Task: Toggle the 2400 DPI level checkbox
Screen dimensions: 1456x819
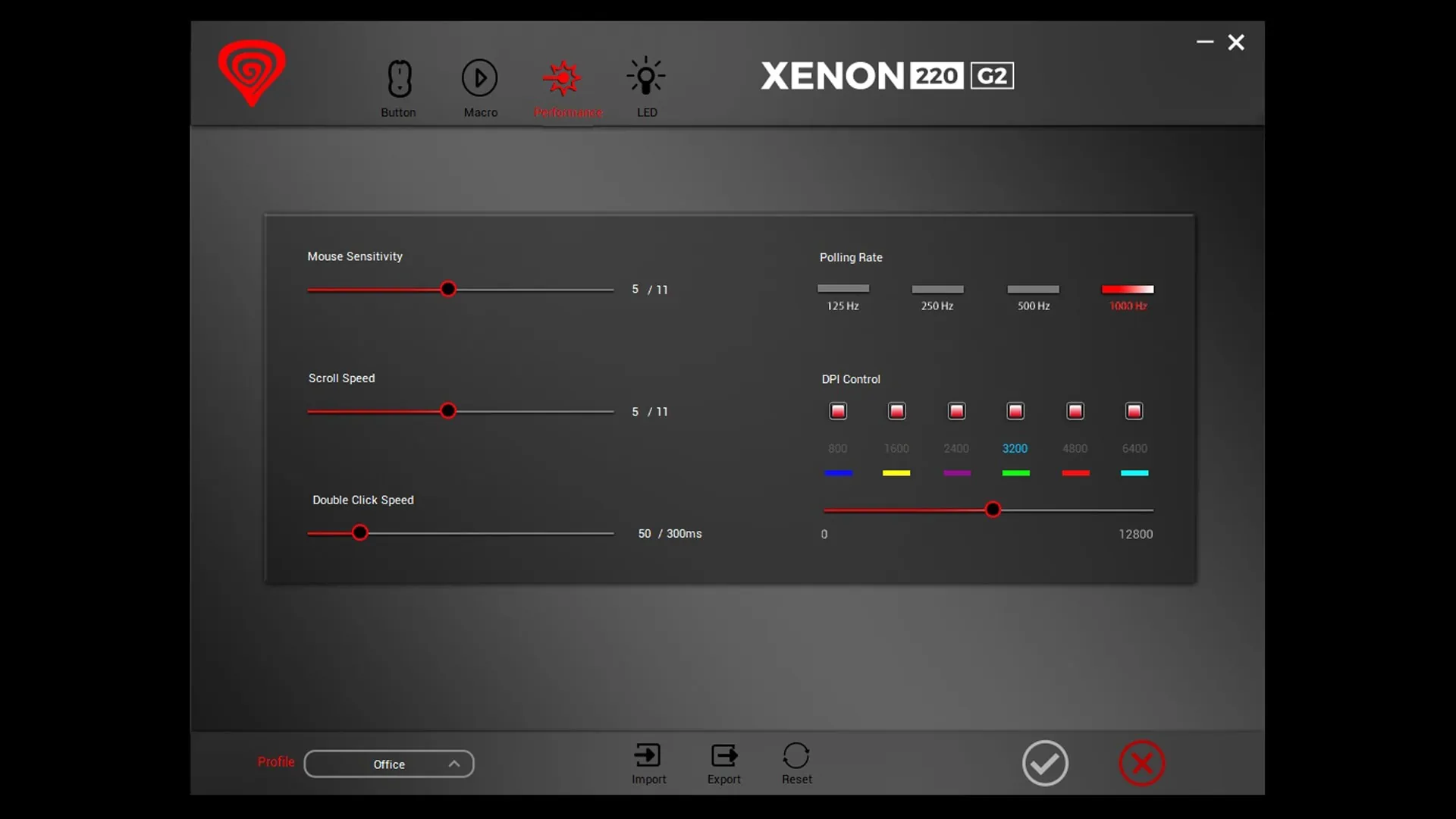Action: [957, 411]
